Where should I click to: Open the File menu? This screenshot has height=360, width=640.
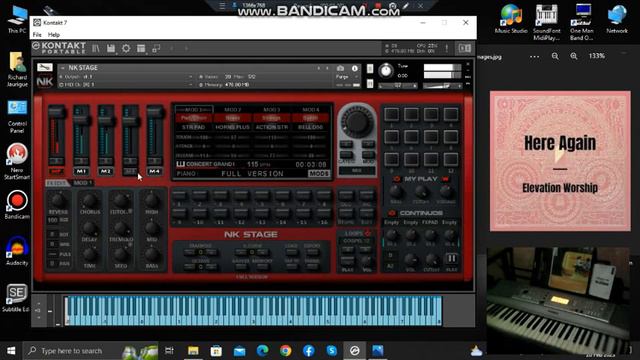tap(37, 35)
